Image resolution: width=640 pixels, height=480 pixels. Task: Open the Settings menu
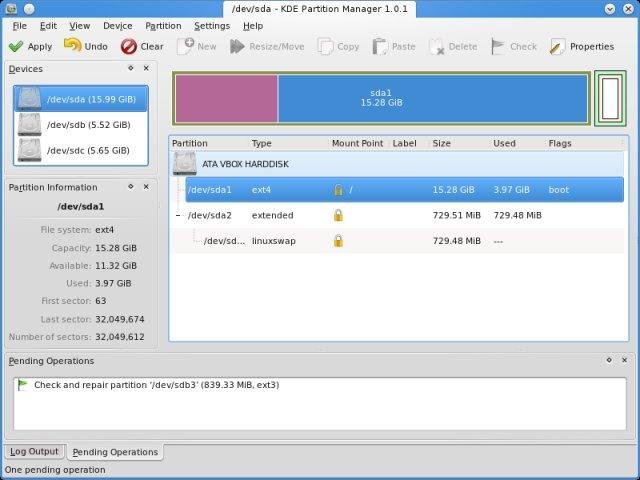point(212,26)
